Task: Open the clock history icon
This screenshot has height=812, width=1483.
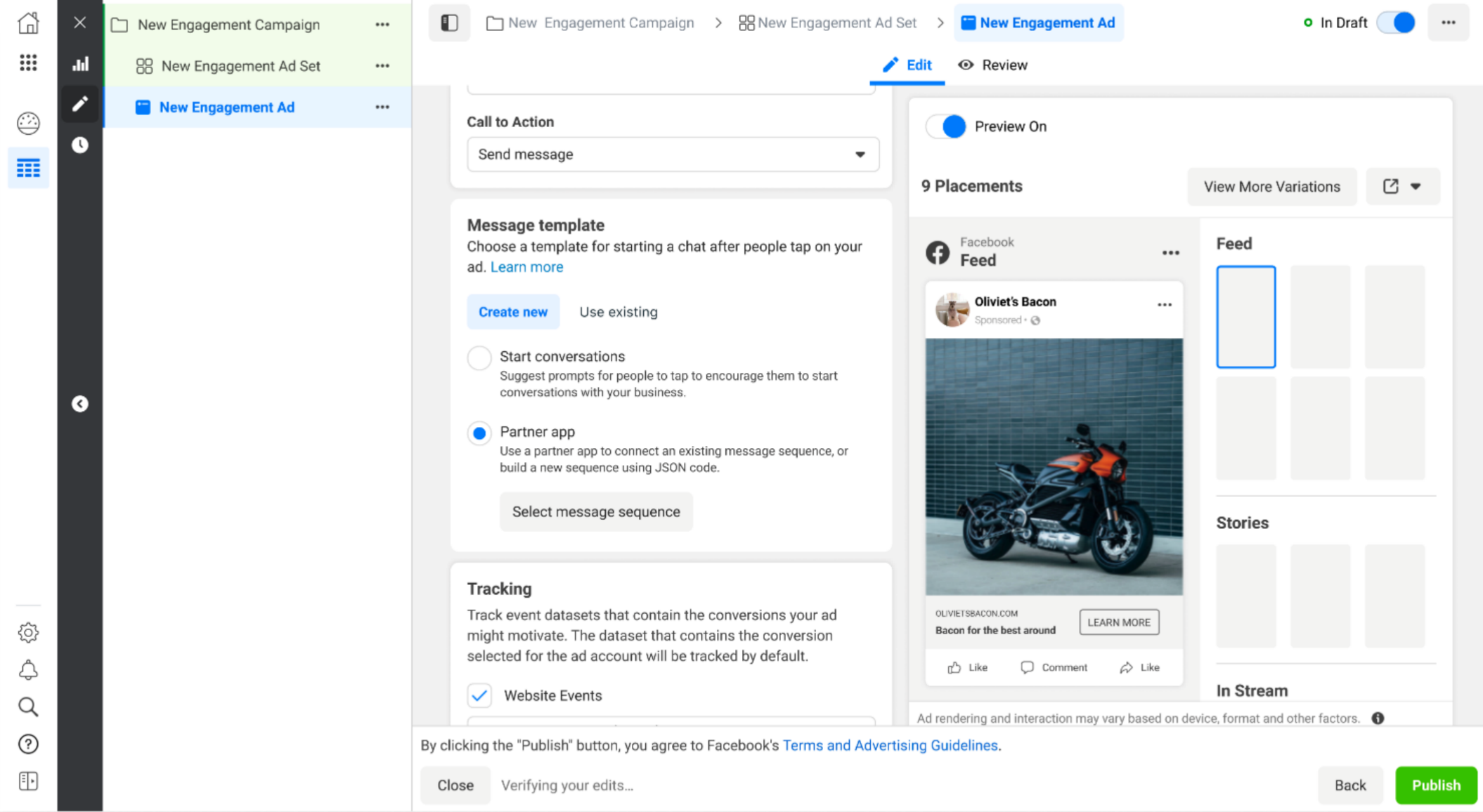Action: [80, 145]
